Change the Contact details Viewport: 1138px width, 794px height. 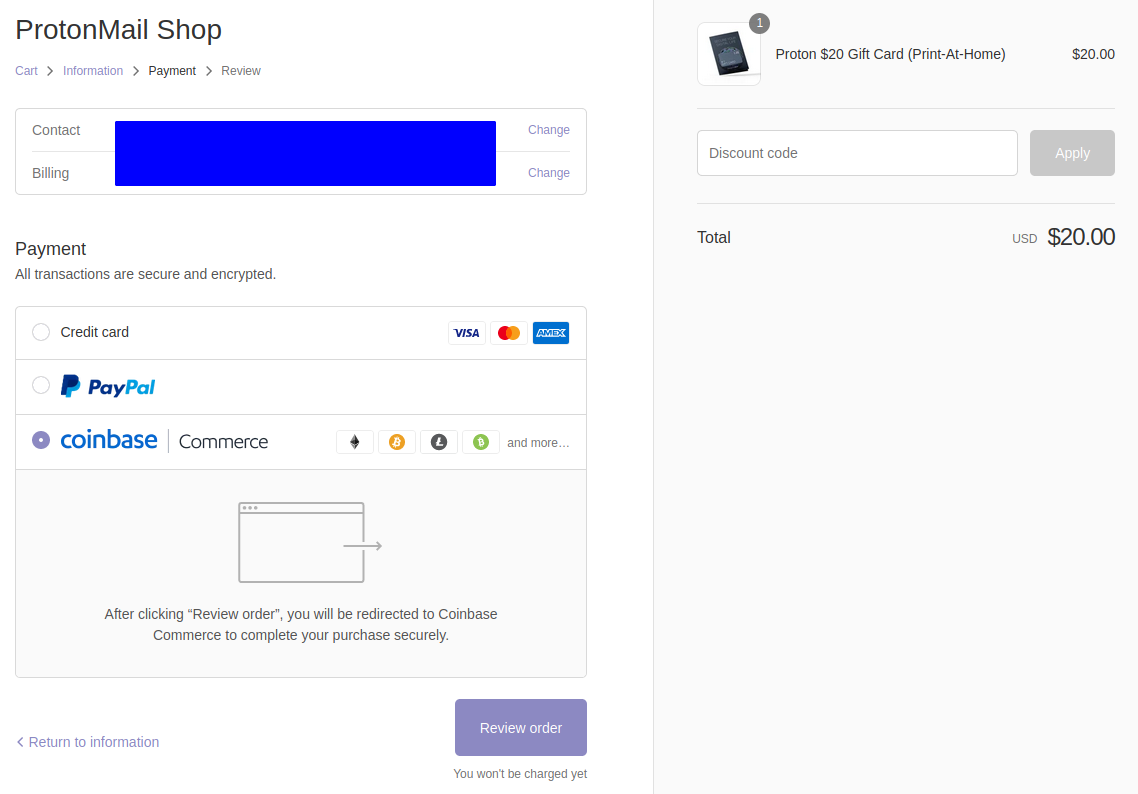pyautogui.click(x=549, y=130)
